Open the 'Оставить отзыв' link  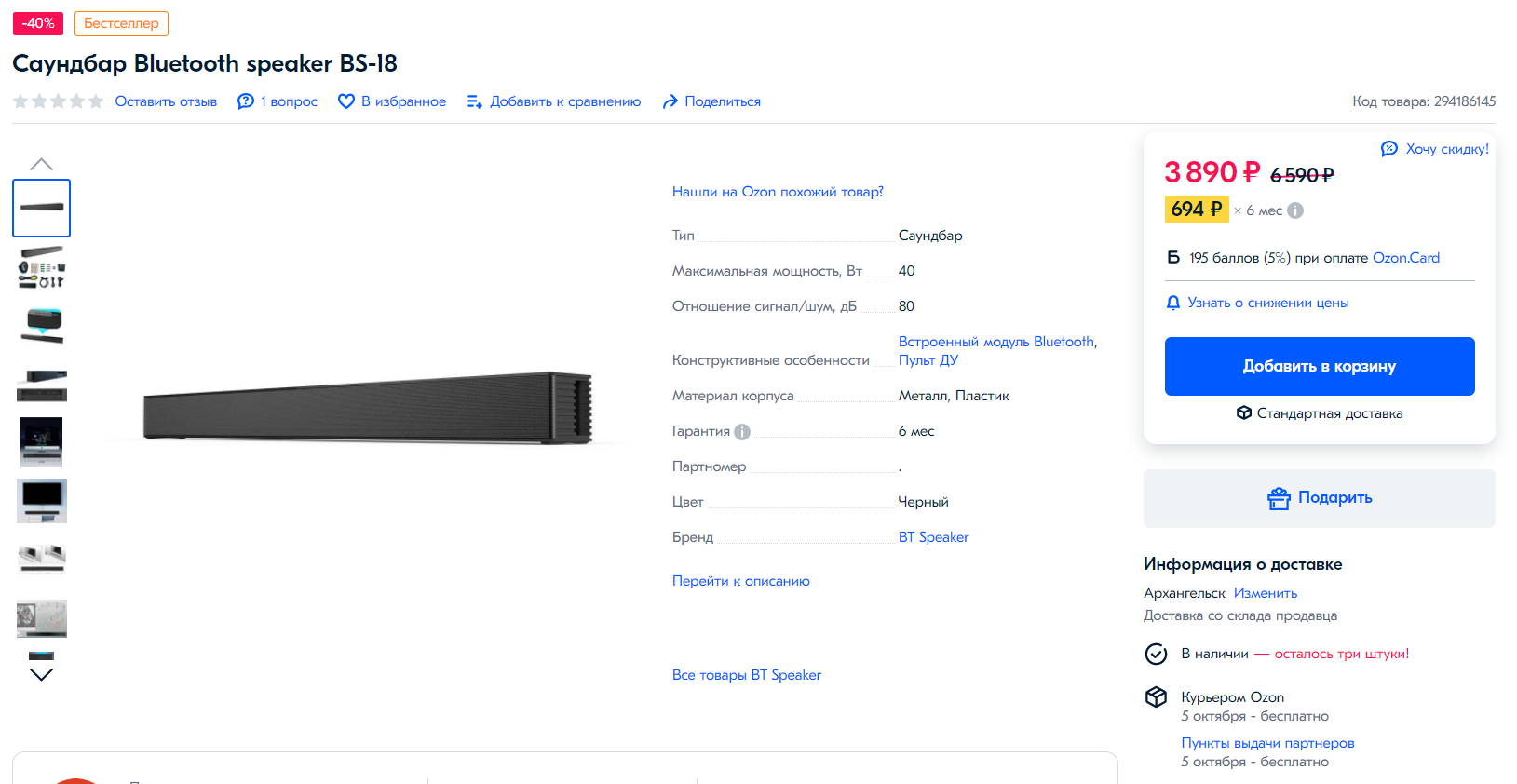tap(166, 101)
